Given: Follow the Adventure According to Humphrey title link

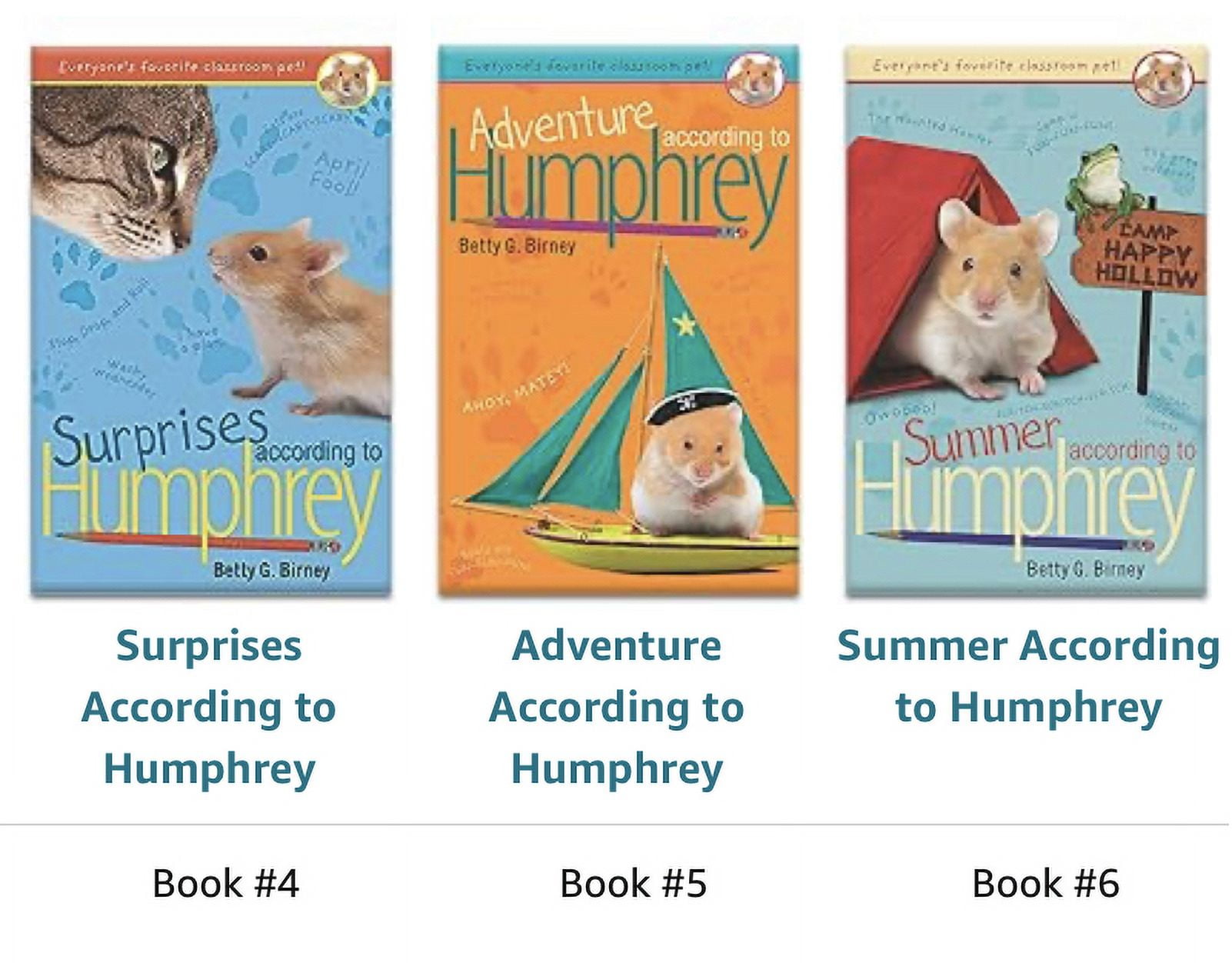Looking at the screenshot, I should (x=617, y=707).
